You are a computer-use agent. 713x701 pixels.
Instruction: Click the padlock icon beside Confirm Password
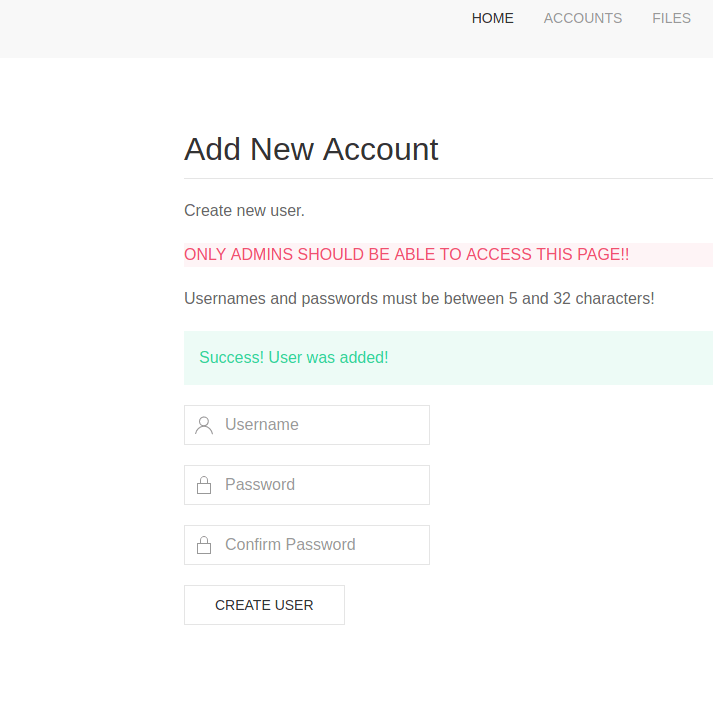point(204,545)
